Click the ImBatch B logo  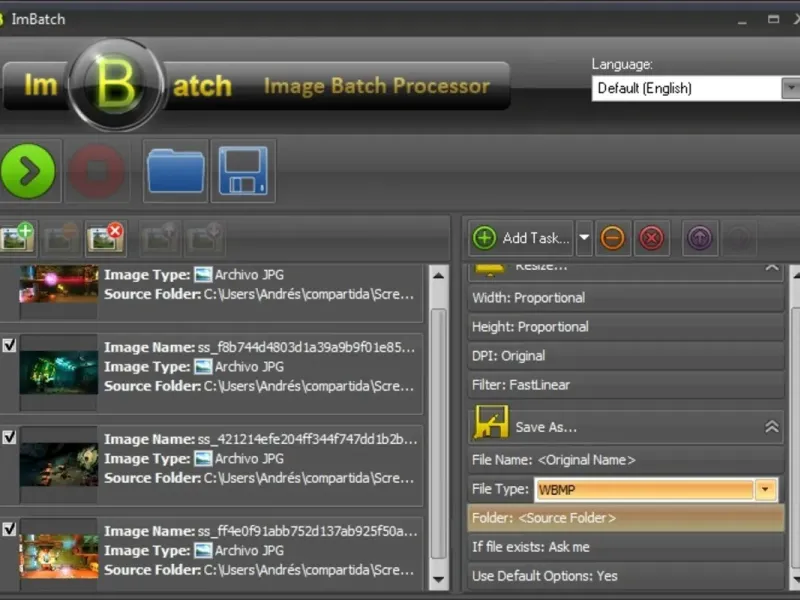pos(116,85)
